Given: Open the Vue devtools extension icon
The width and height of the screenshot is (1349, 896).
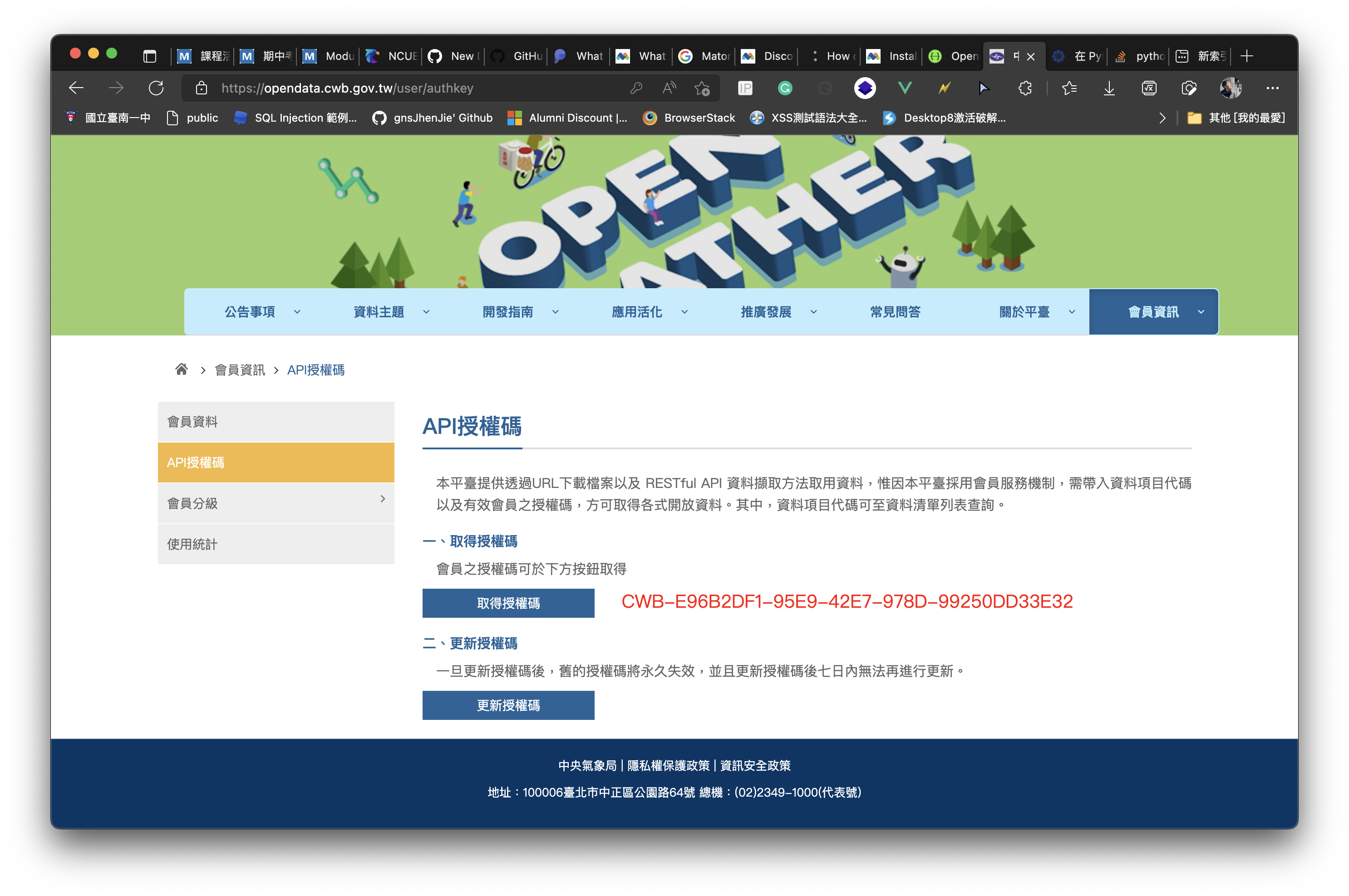Looking at the screenshot, I should coord(905,88).
